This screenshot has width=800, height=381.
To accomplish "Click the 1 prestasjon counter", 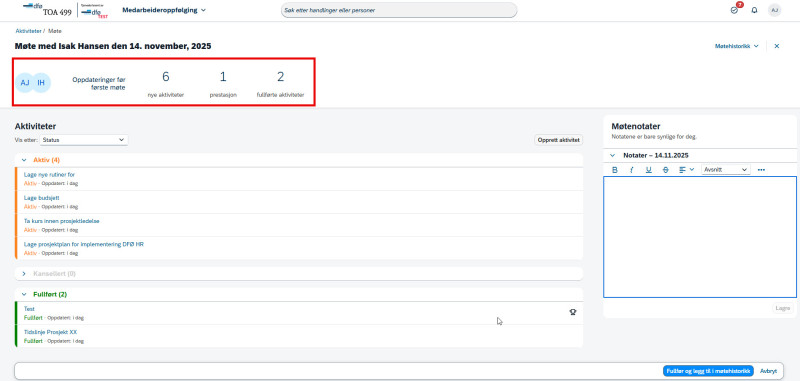I will [223, 84].
